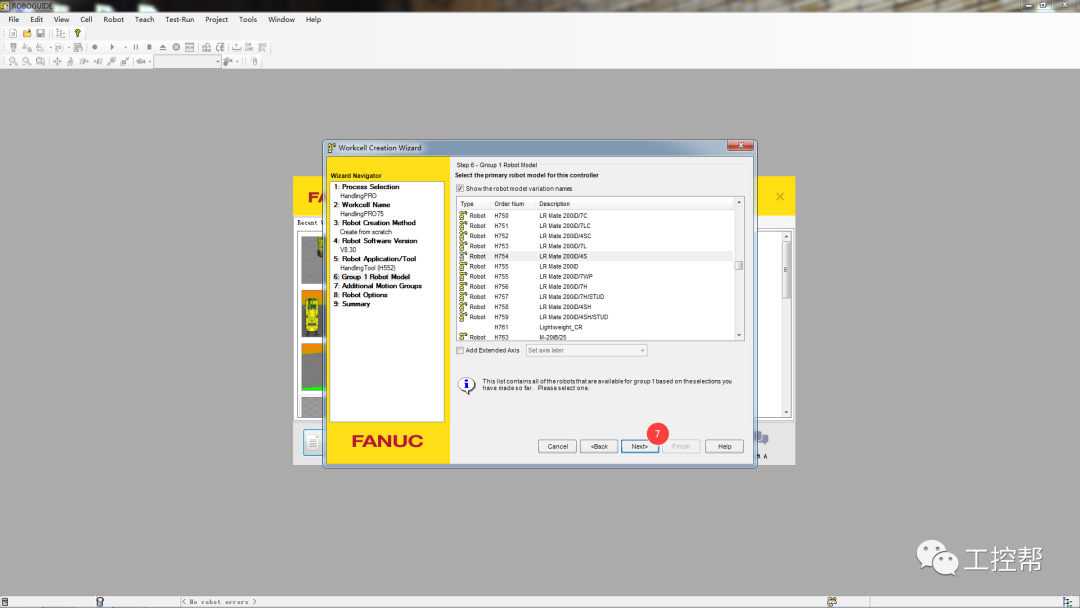Open the Window menu
Screen dimensions: 1080x608
pos(281,19)
